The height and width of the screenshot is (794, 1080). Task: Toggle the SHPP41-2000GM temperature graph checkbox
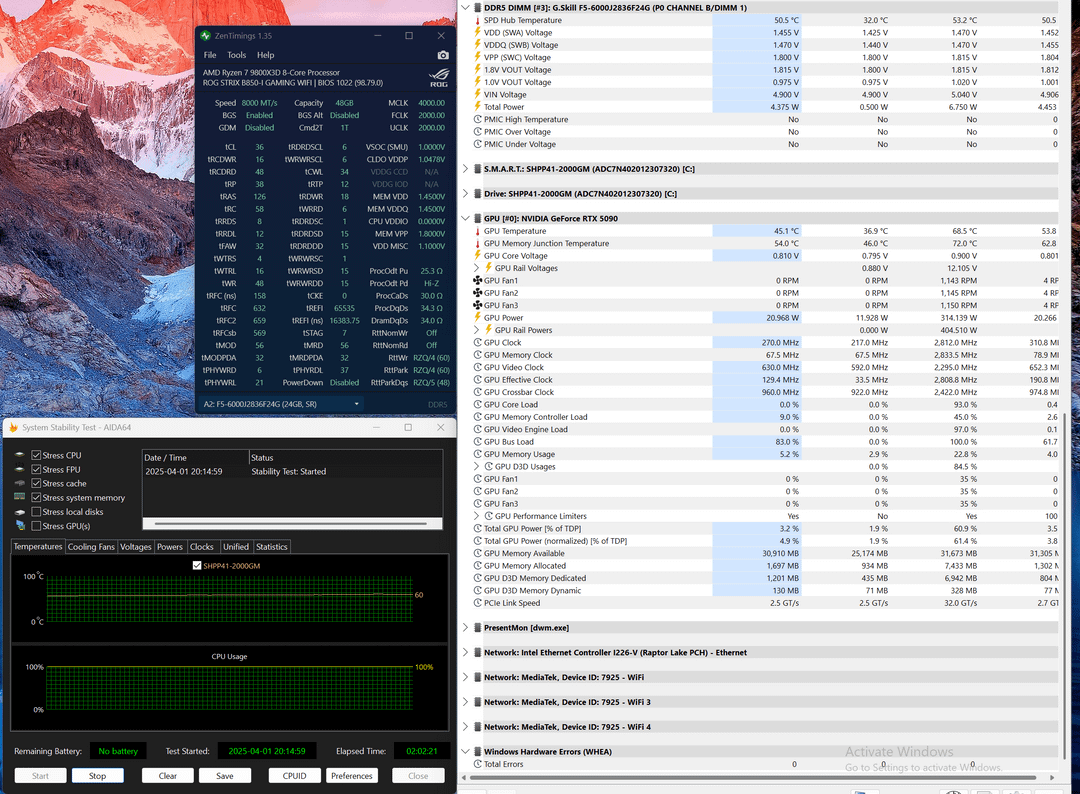coord(197,565)
